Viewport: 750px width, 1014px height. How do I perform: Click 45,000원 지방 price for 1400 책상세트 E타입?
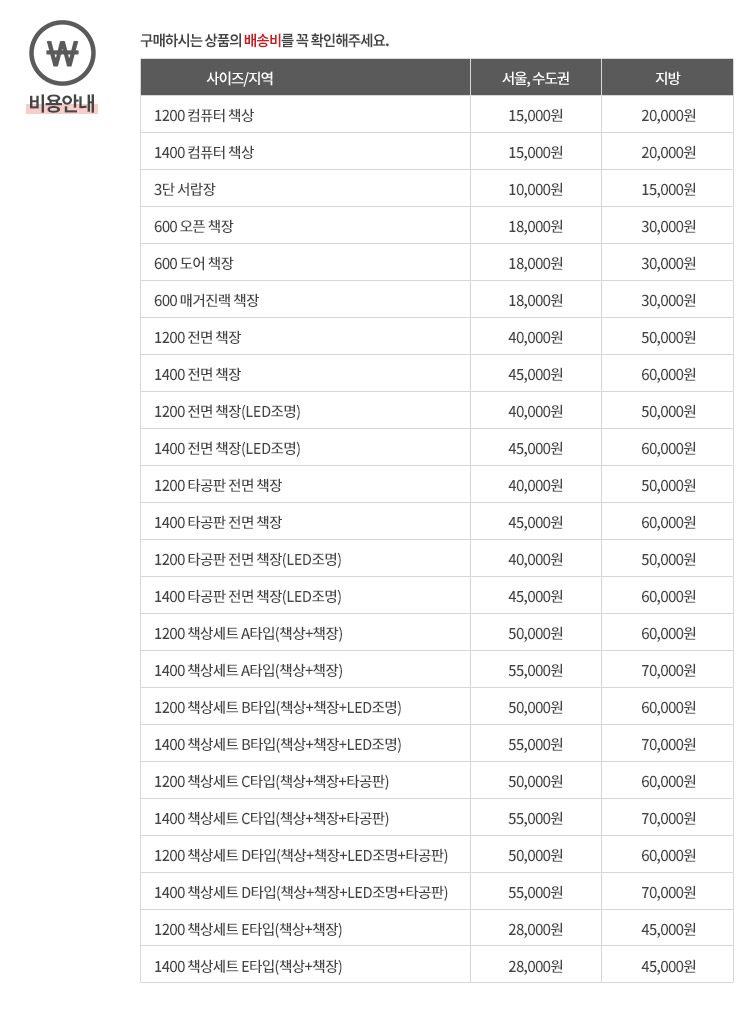pyautogui.click(x=667, y=966)
